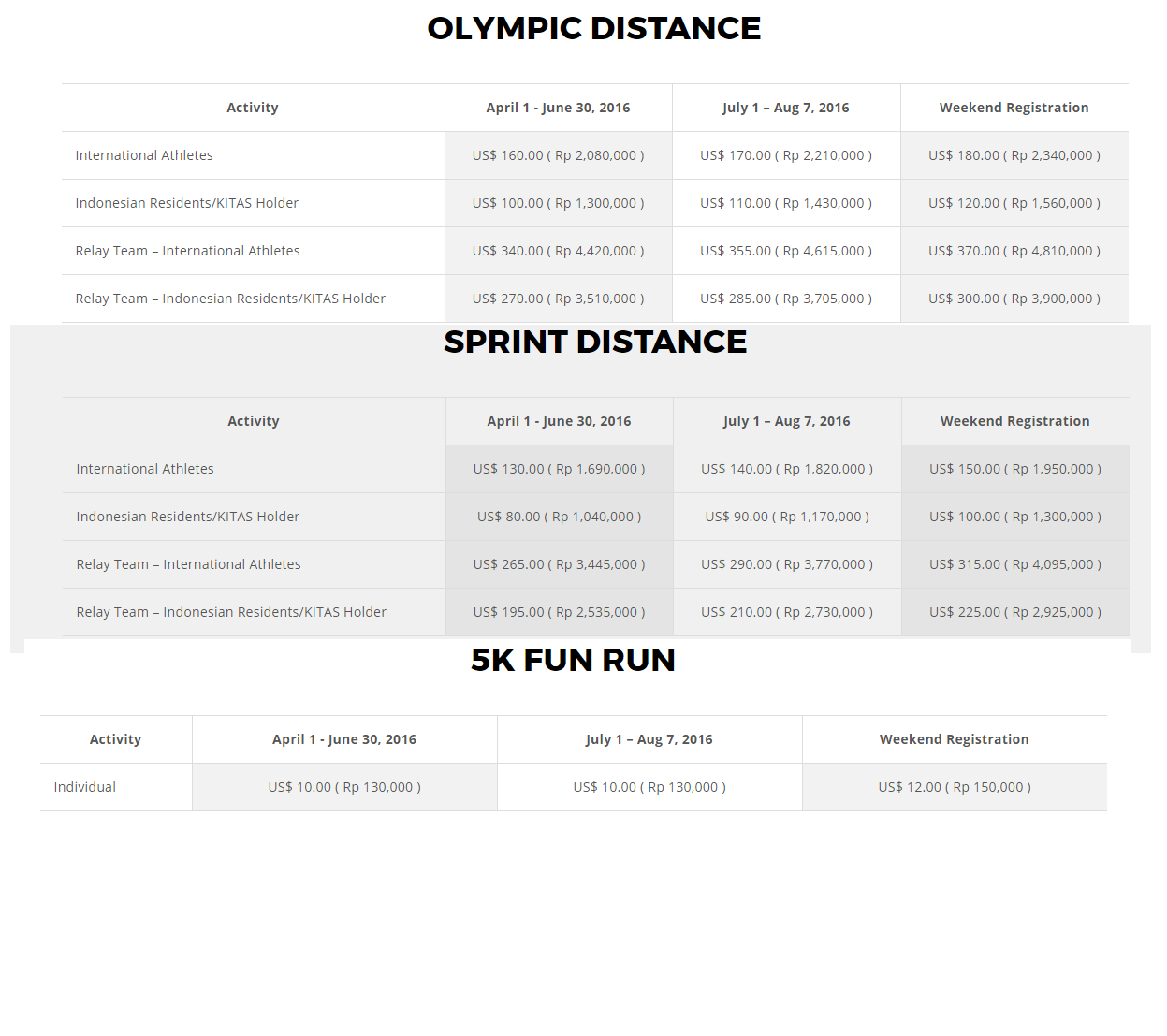The image size is (1167, 1036).
Task: Click the 5K FUN RUN heading
Action: (x=573, y=660)
